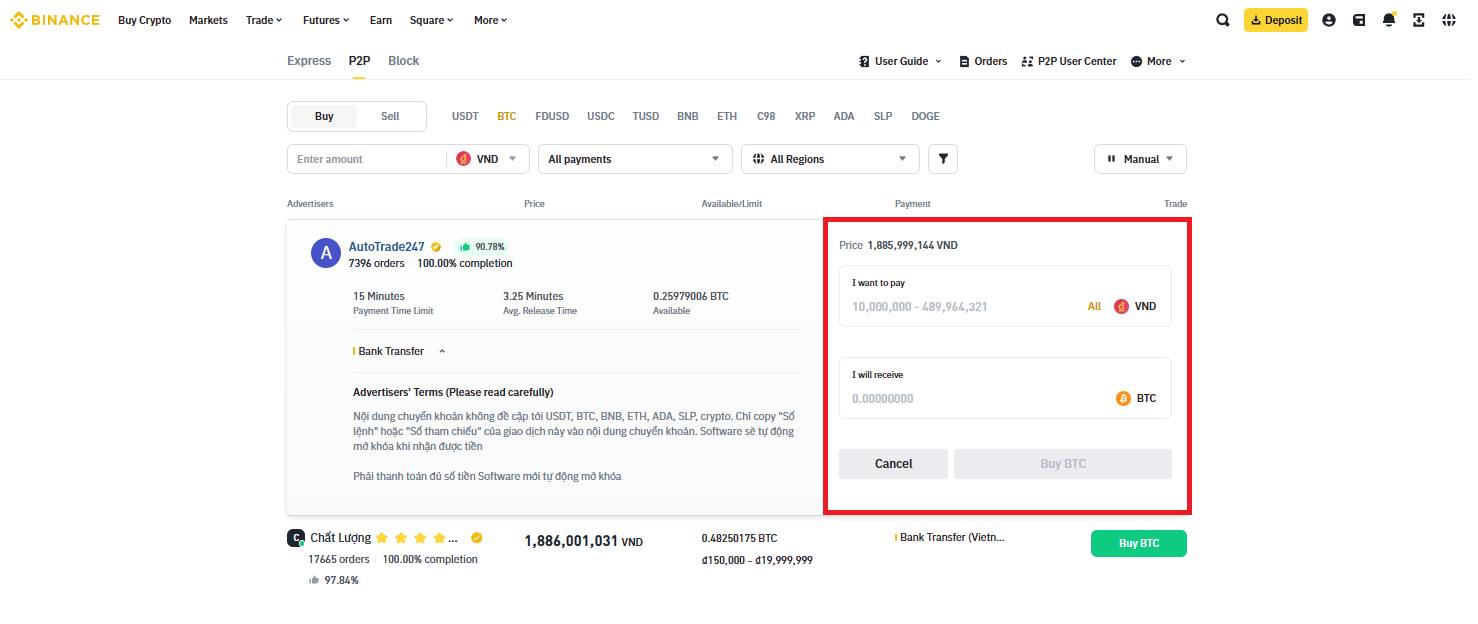Open the All Regions dropdown
Image resolution: width=1478 pixels, height=624 pixels.
click(830, 159)
